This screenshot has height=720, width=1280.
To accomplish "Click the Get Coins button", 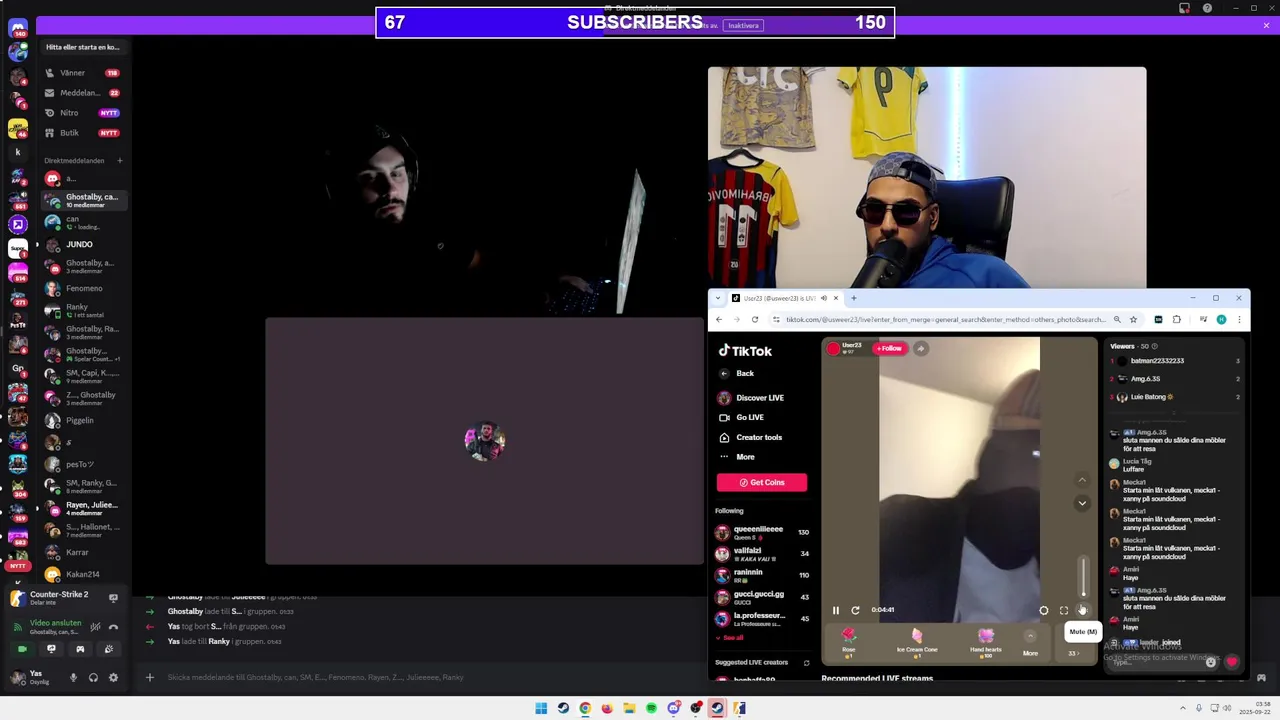I will 761,482.
